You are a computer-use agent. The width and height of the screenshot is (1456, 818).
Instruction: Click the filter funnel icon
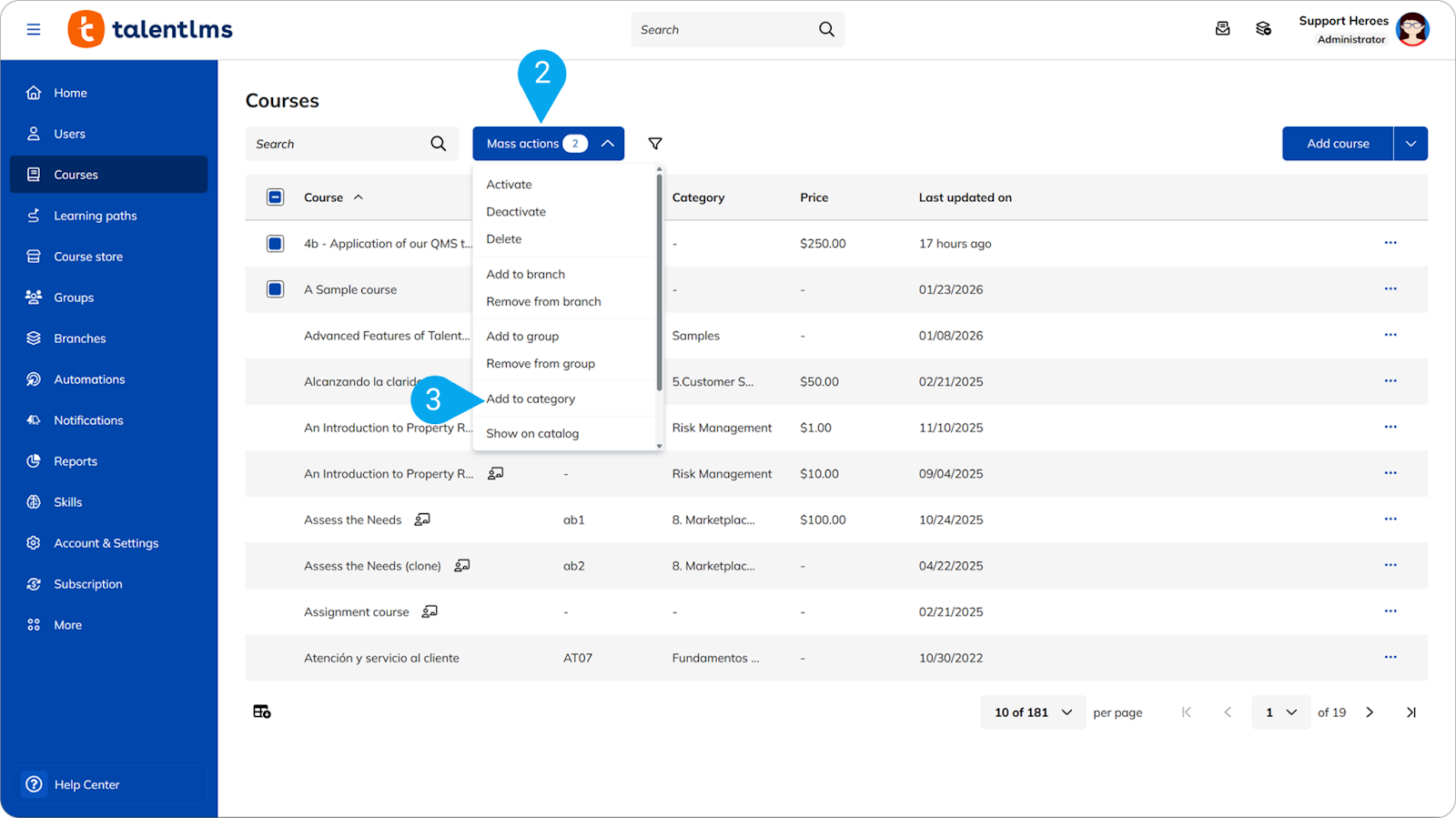[654, 144]
